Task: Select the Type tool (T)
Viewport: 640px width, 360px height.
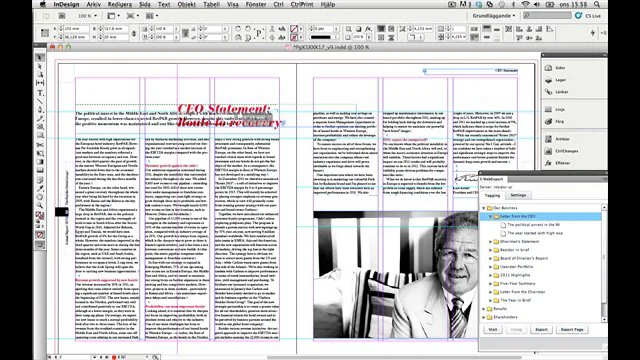Action: [x=40, y=93]
